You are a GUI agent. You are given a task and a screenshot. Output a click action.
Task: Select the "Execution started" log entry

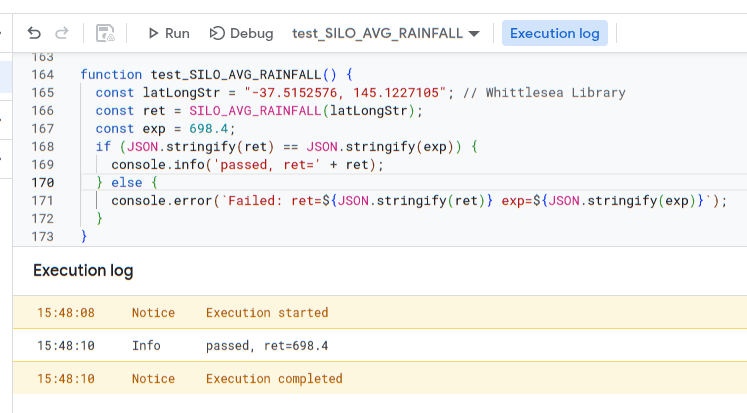[x=266, y=313]
